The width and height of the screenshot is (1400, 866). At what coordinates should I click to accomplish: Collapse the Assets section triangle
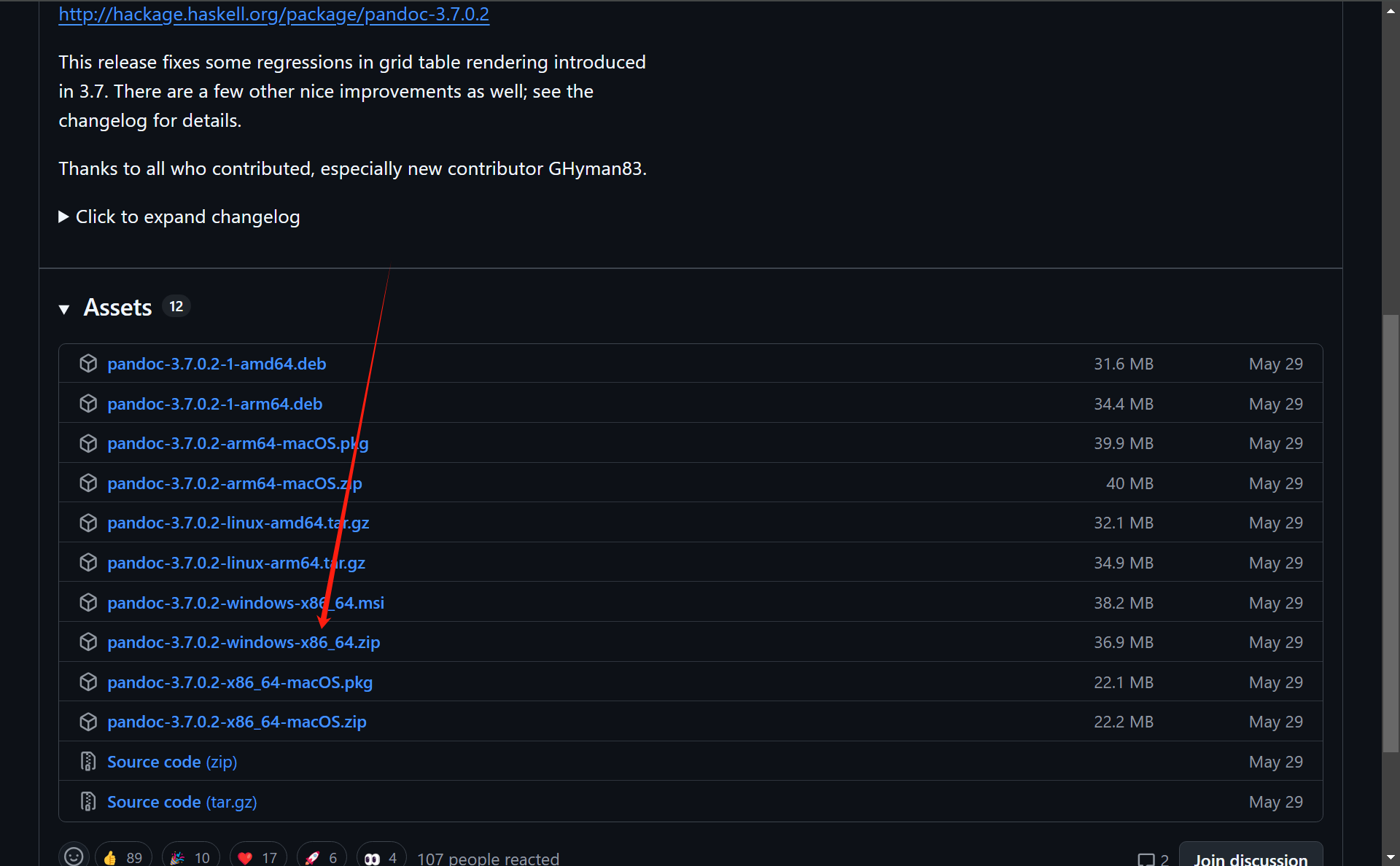[x=64, y=309]
